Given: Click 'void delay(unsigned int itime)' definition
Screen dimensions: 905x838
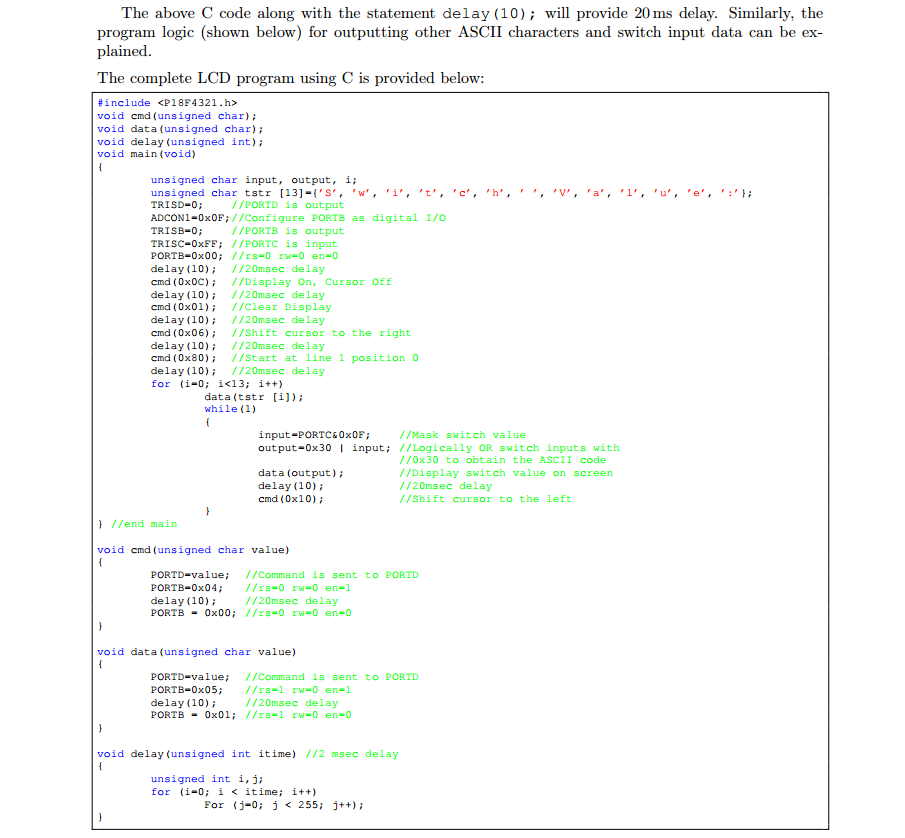Looking at the screenshot, I should tap(197, 754).
